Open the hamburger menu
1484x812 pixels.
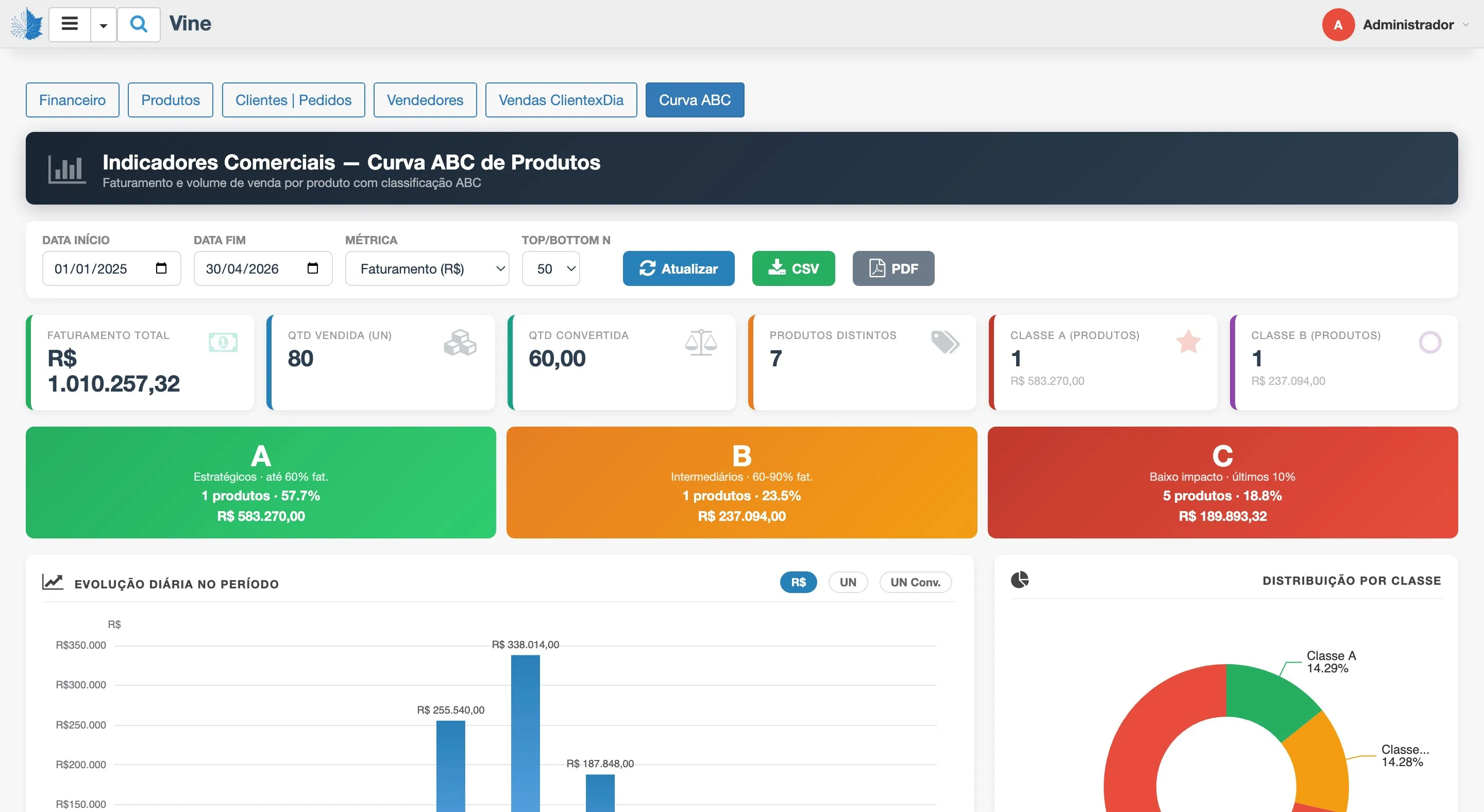(x=70, y=24)
